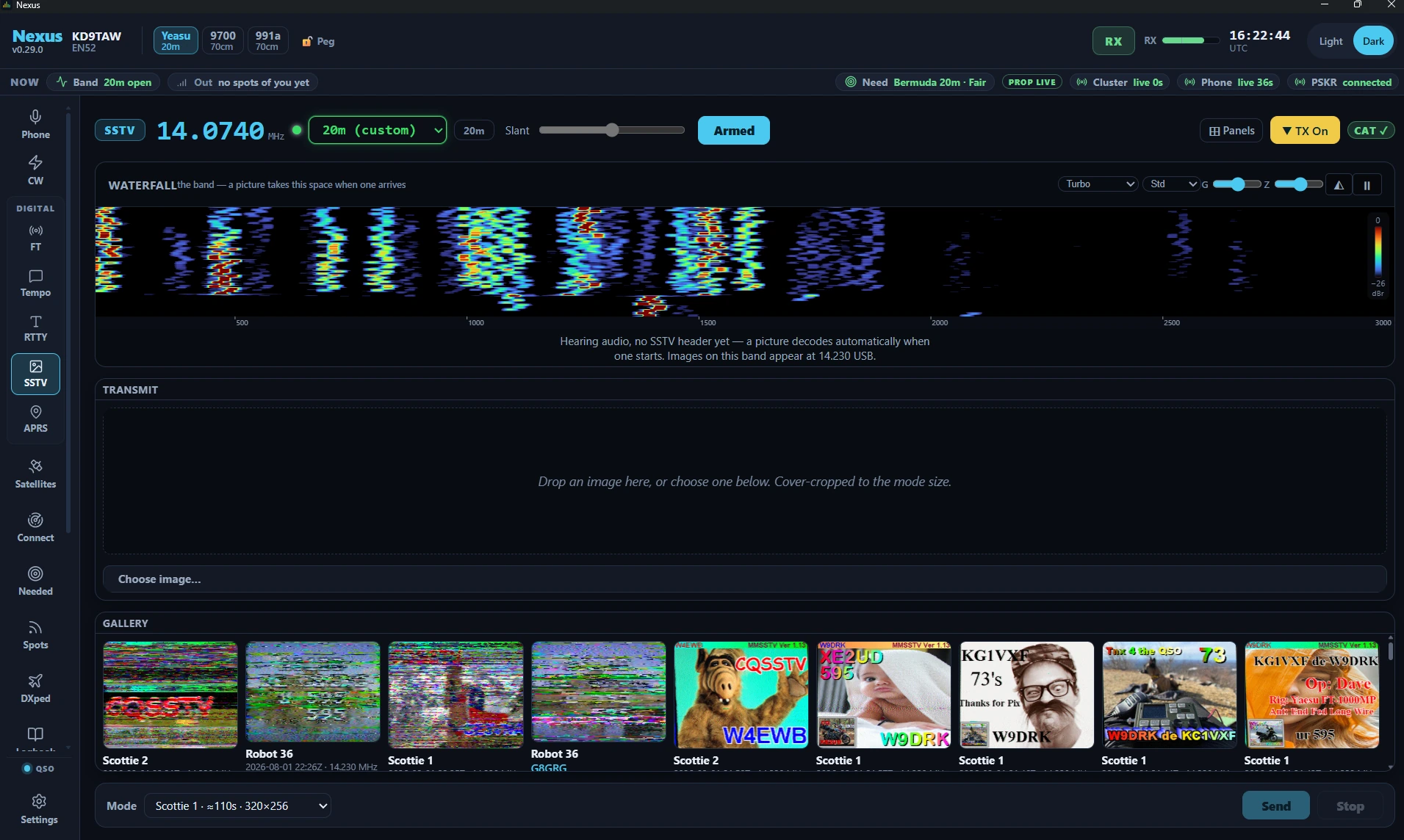Open the Connect view
The height and width of the screenshot is (840, 1404).
click(35, 528)
